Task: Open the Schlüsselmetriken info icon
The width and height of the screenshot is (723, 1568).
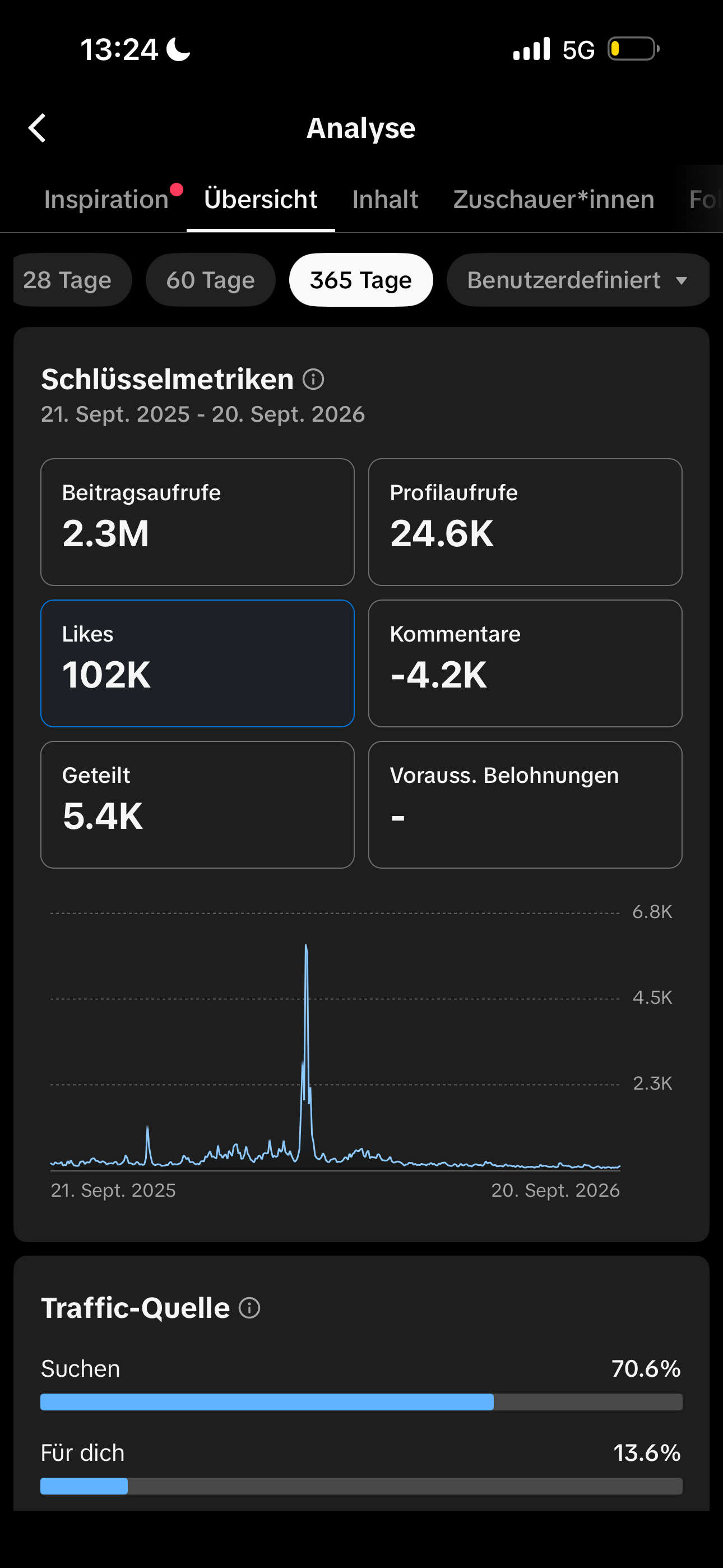Action: coord(313,379)
